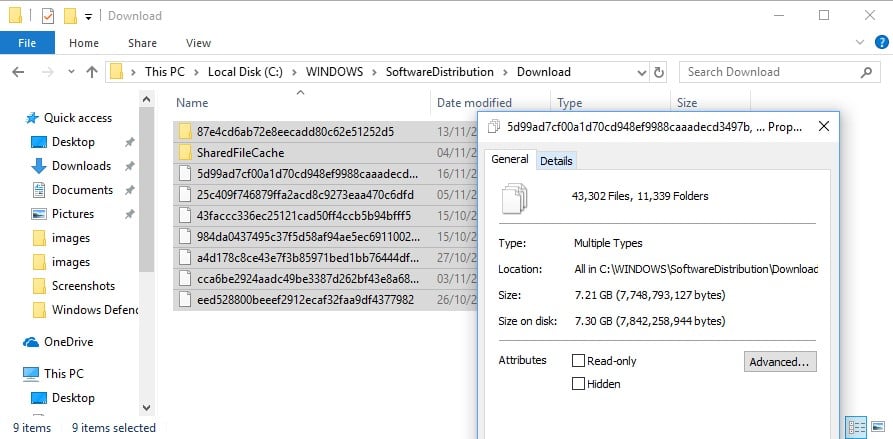Click the This PC breadcrumb segment
The width and height of the screenshot is (893, 439).
coord(164,72)
